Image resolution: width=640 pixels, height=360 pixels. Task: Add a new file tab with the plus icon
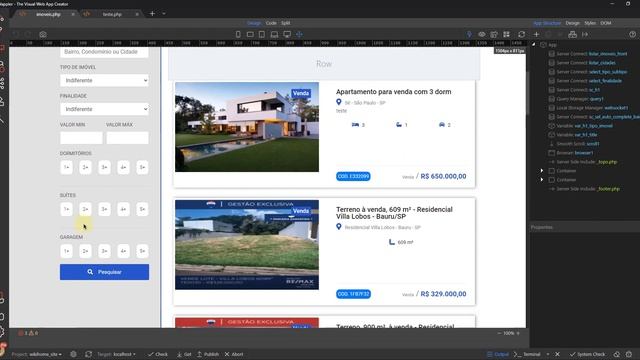click(x=152, y=13)
